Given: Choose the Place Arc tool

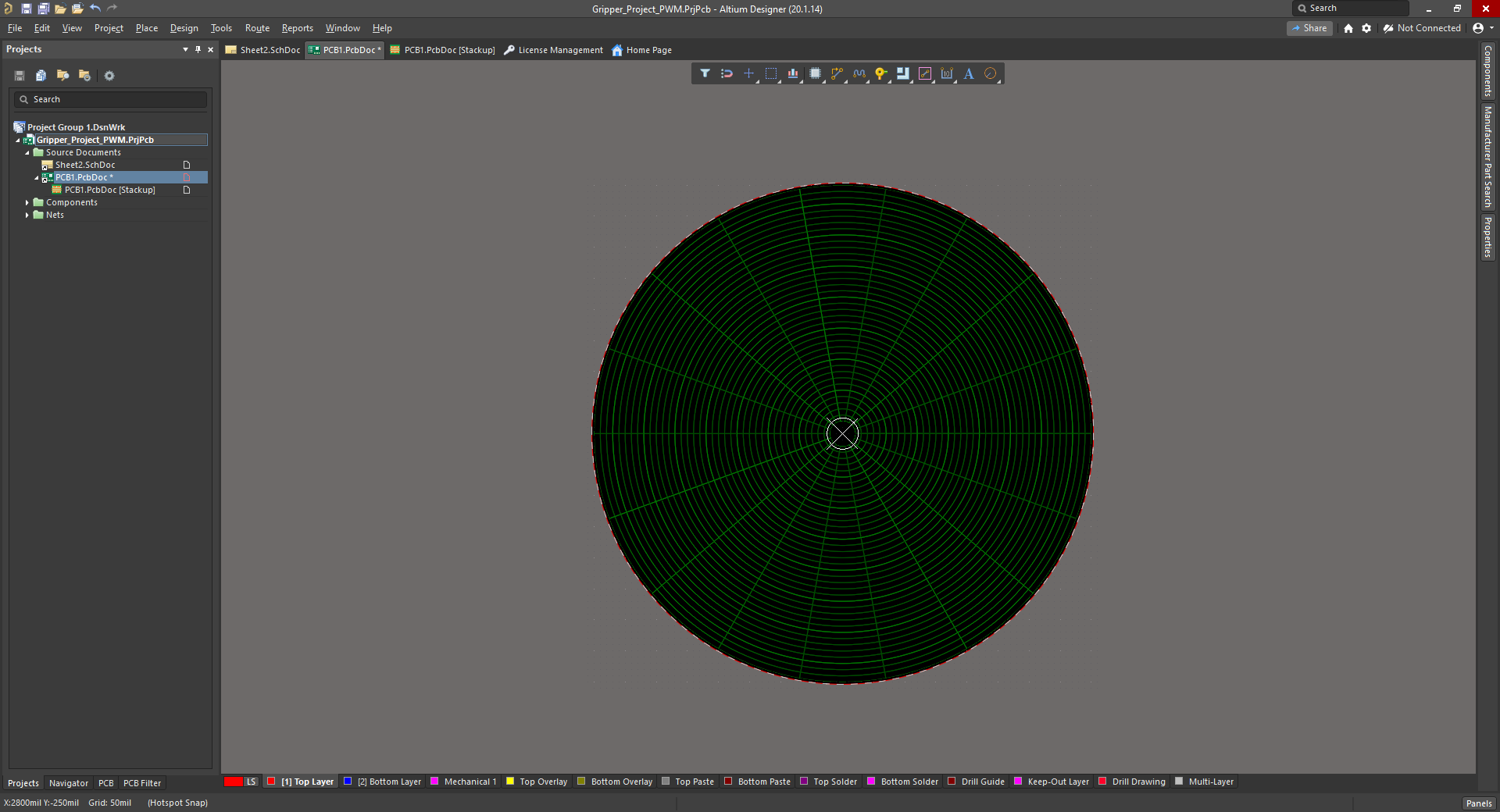Looking at the screenshot, I should click(x=991, y=73).
